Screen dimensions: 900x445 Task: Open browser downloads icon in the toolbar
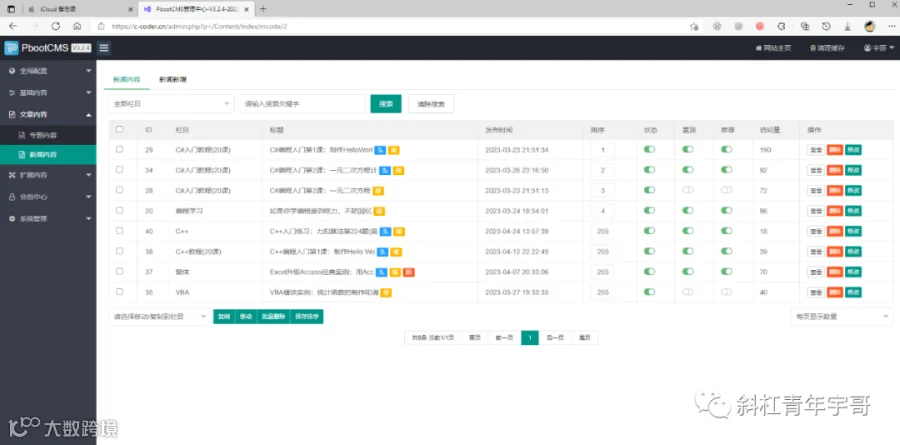pyautogui.click(x=847, y=26)
